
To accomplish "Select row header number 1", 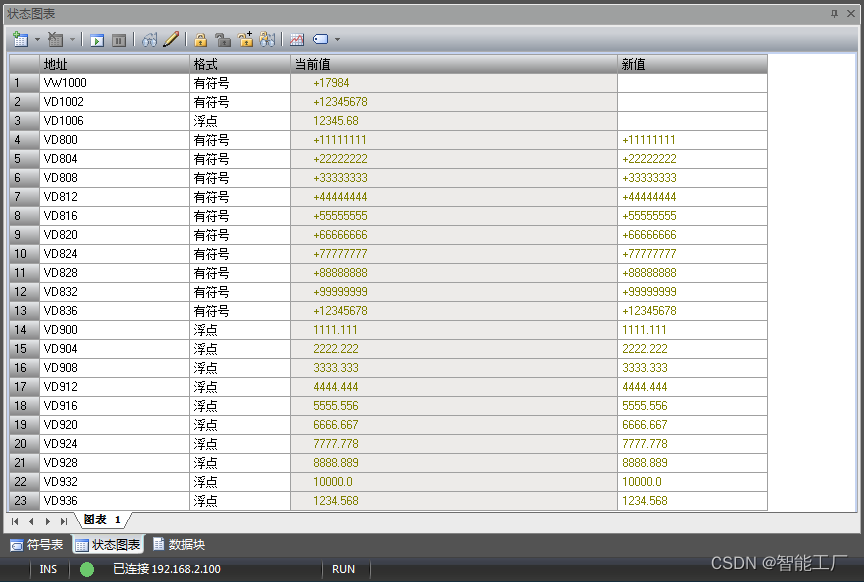I will (x=24, y=83).
